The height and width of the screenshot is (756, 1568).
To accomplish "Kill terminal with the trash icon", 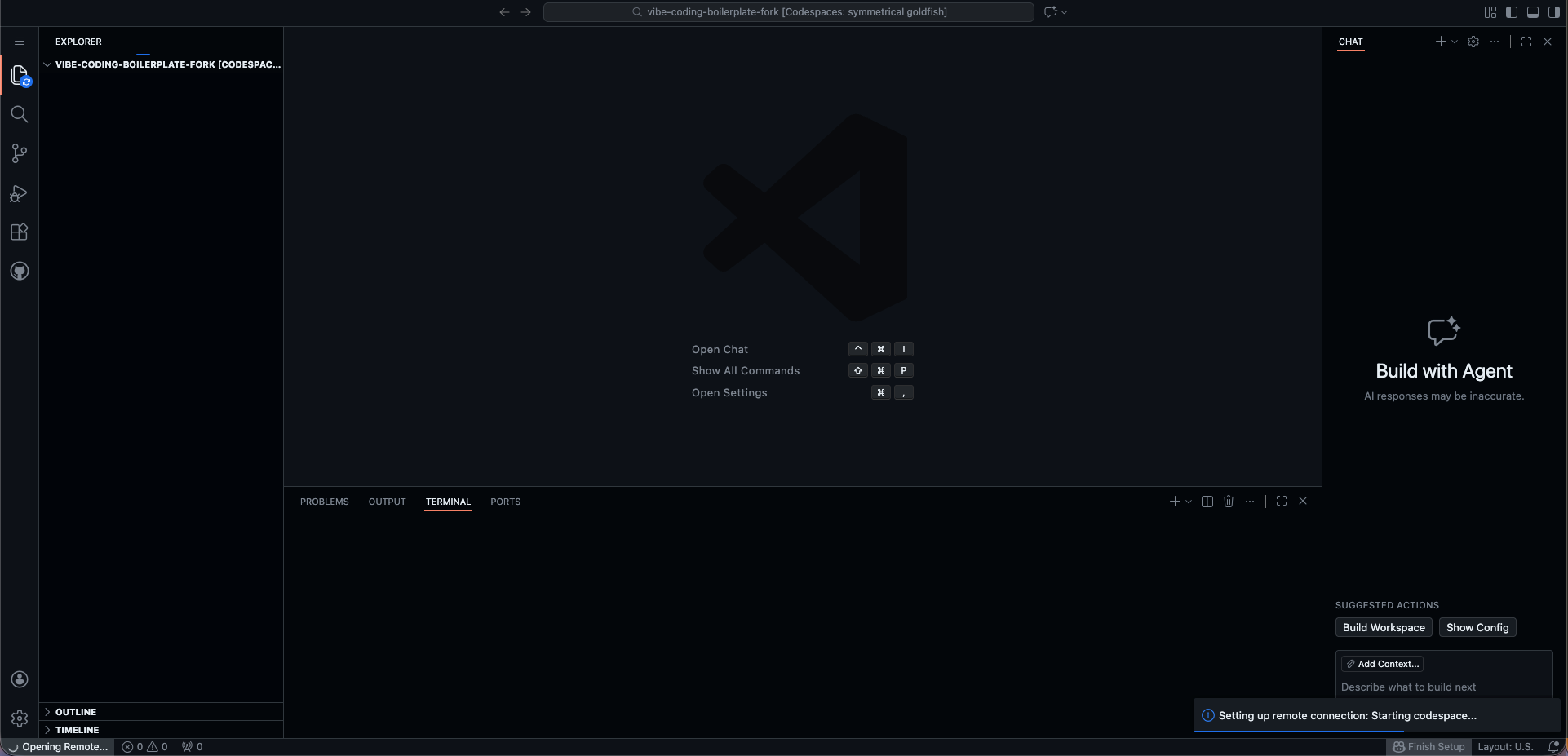I will pyautogui.click(x=1229, y=502).
